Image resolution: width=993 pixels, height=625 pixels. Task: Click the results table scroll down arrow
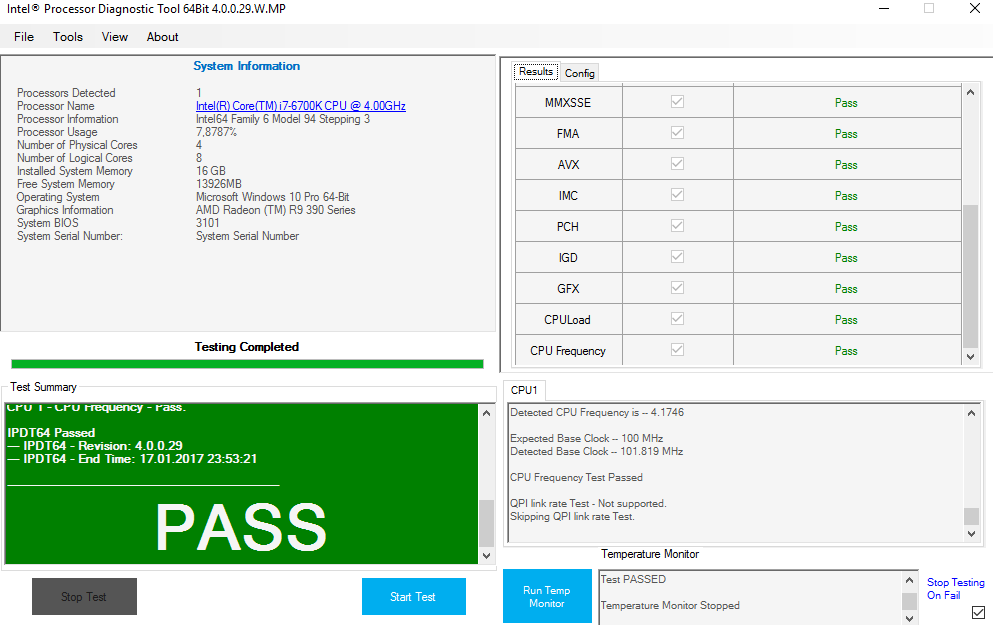[x=970, y=357]
